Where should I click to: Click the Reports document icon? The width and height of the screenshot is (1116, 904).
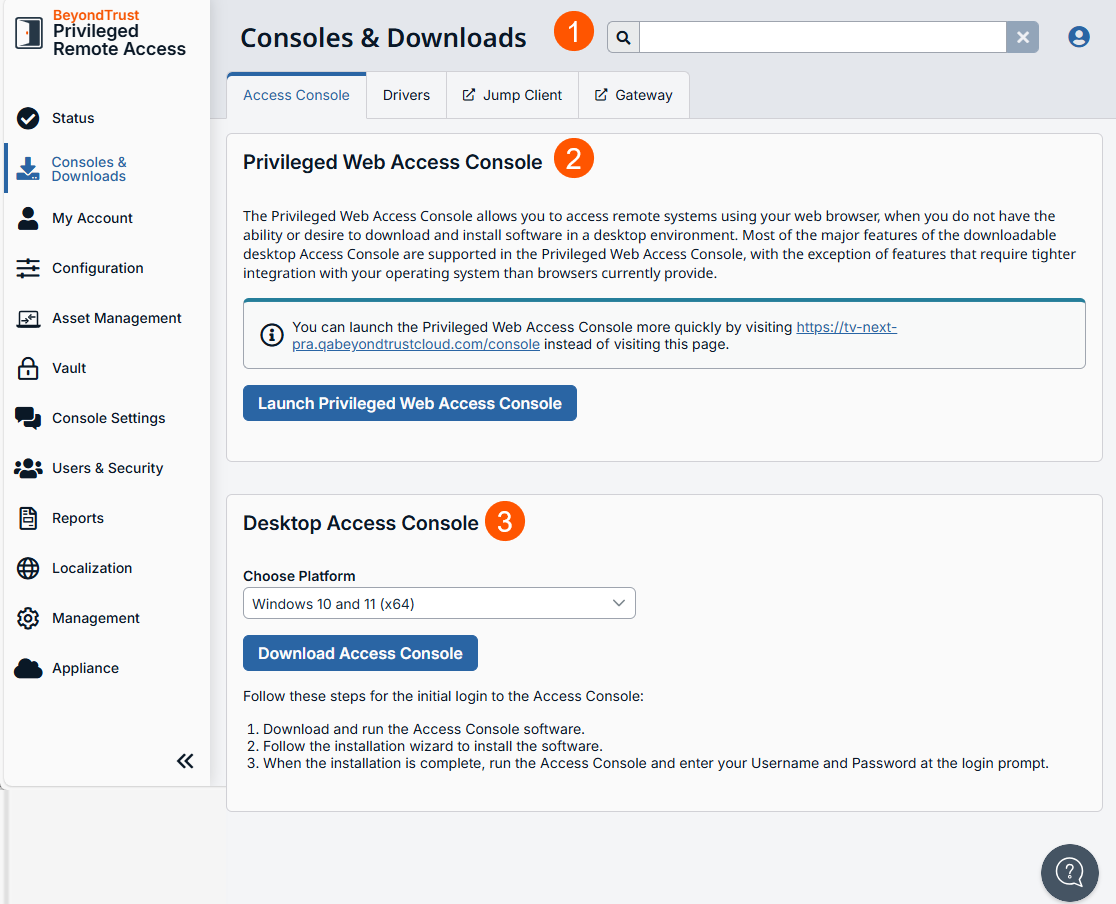(x=28, y=518)
